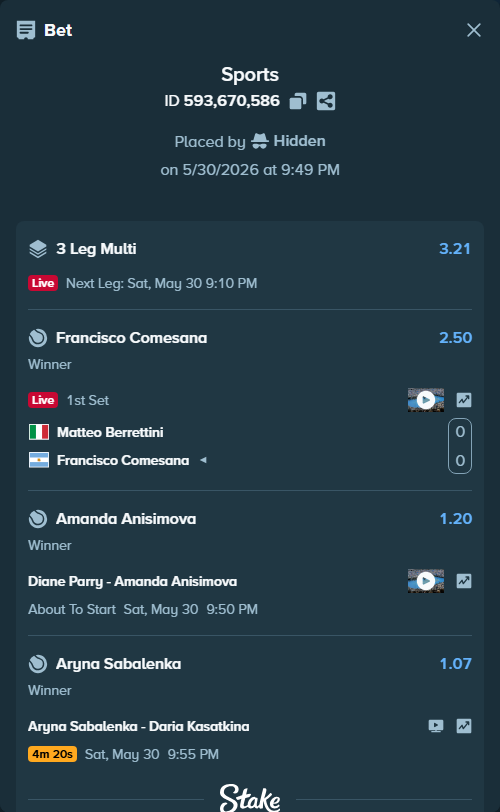The image size is (500, 812).
Task: Click the Stake logo at the bottom
Action: tap(250, 798)
